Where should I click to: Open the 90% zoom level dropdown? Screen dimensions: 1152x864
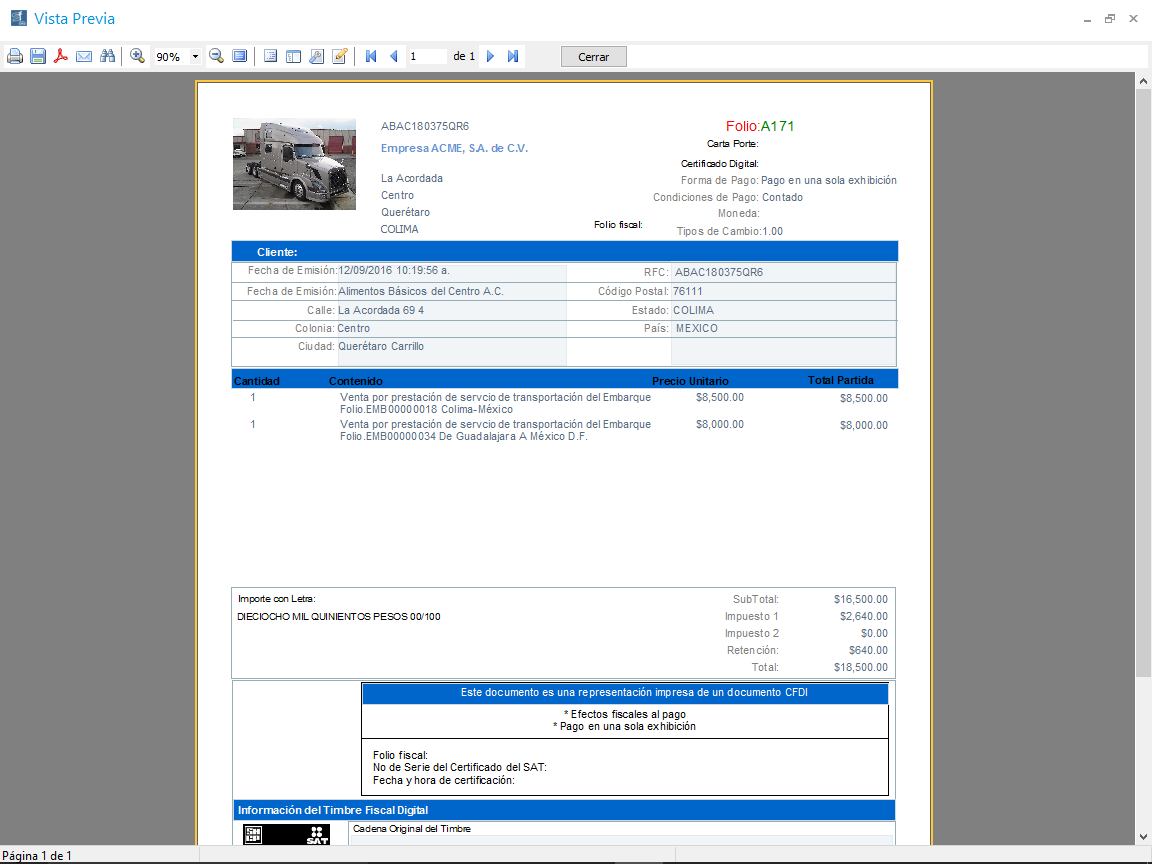[195, 57]
